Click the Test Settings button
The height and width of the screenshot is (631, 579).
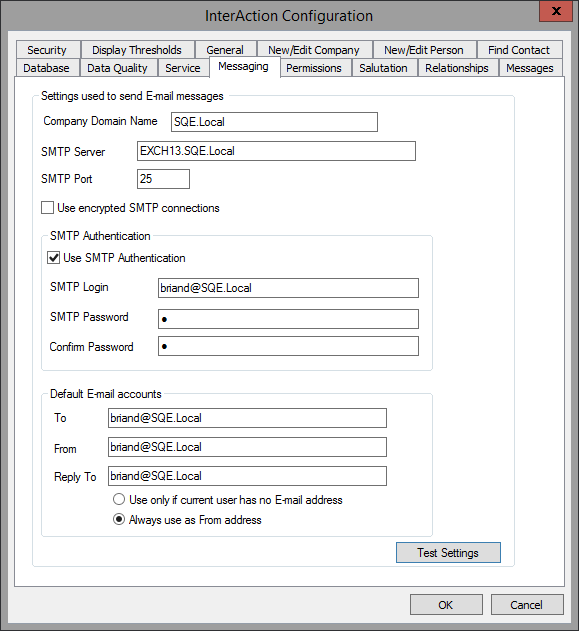point(448,553)
